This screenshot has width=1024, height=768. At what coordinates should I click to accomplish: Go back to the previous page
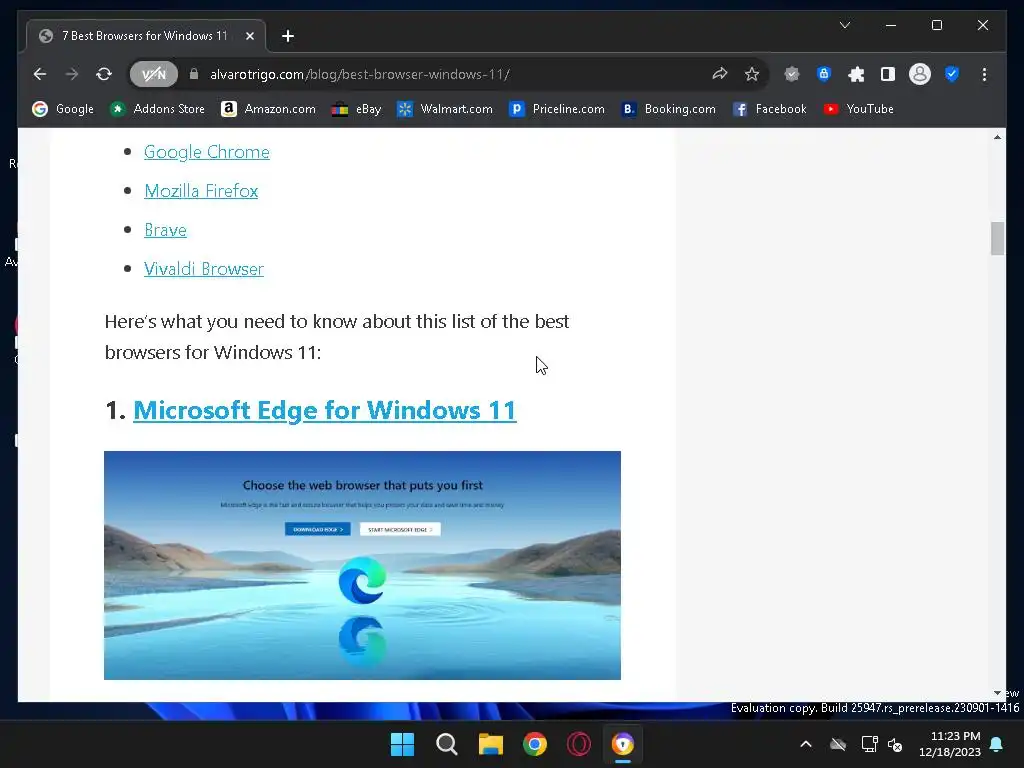(40, 74)
